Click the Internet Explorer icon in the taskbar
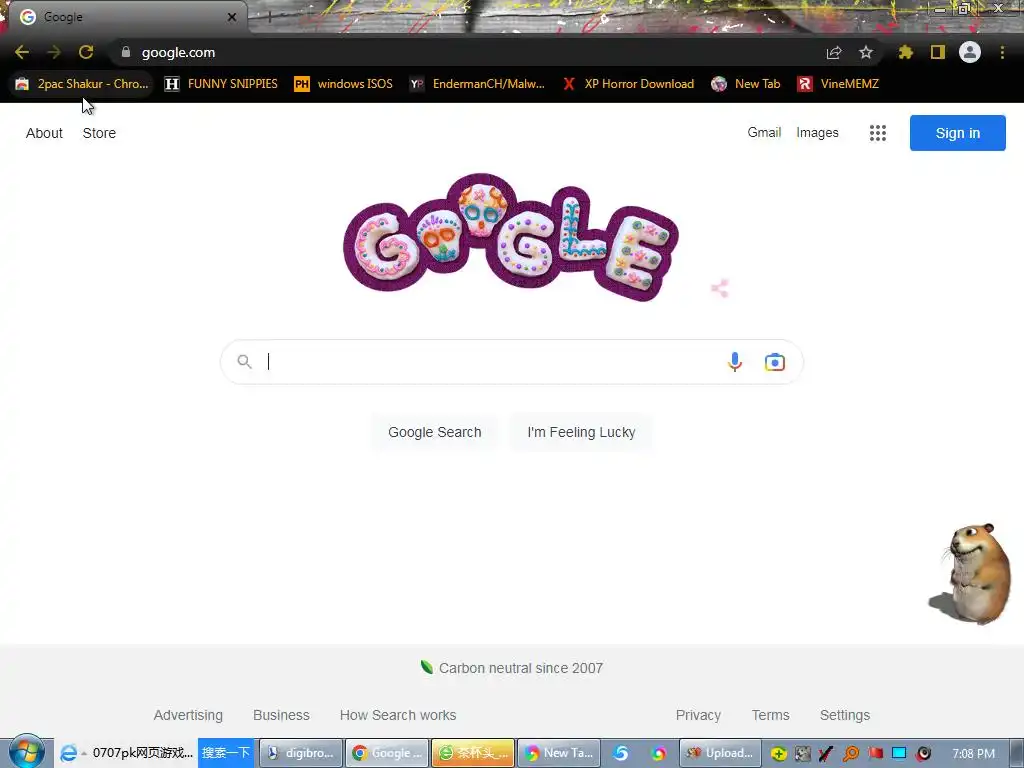 tap(68, 753)
